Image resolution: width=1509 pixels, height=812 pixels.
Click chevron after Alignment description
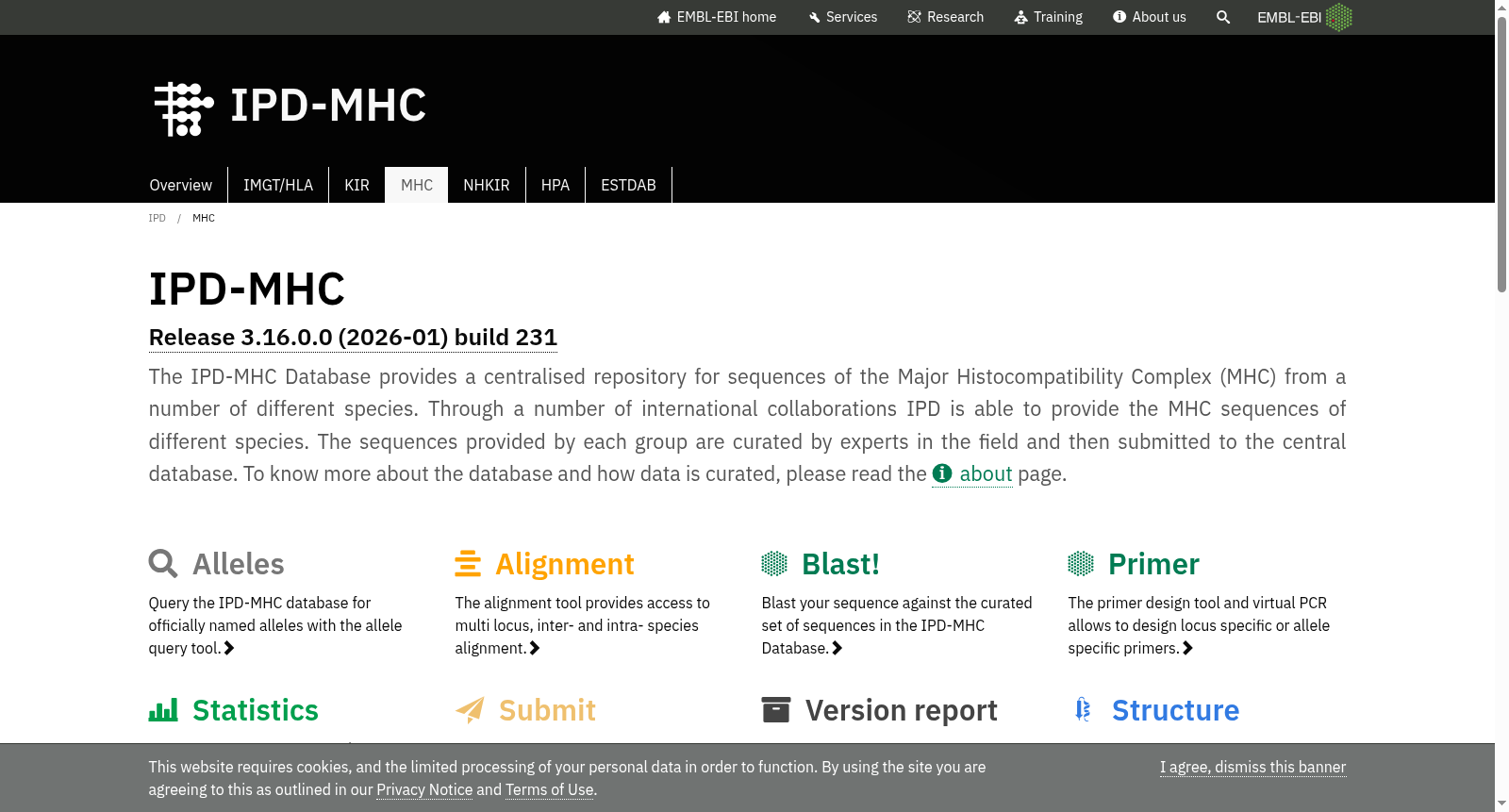point(535,648)
